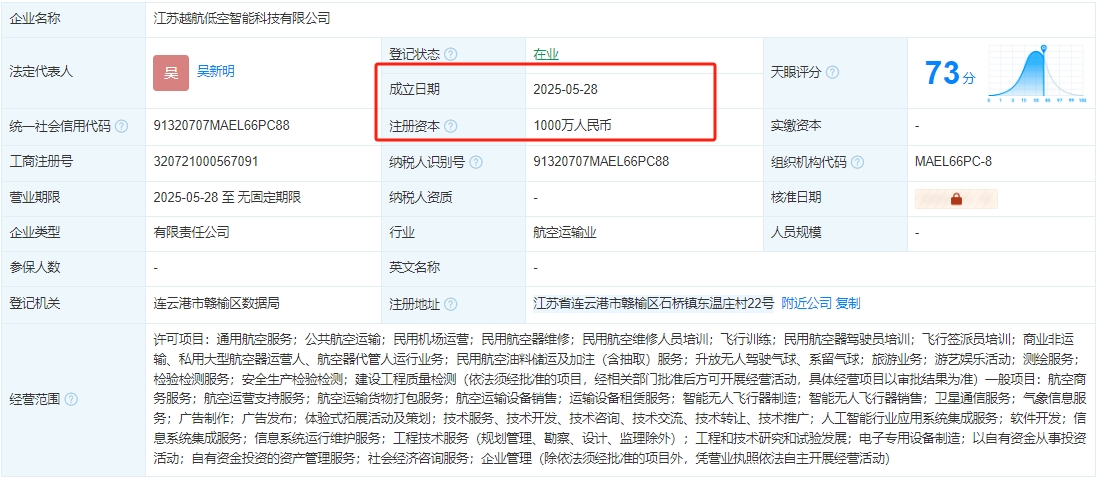The image size is (1105, 481).
Task: Open the 附近公司 link
Action: pyautogui.click(x=806, y=304)
